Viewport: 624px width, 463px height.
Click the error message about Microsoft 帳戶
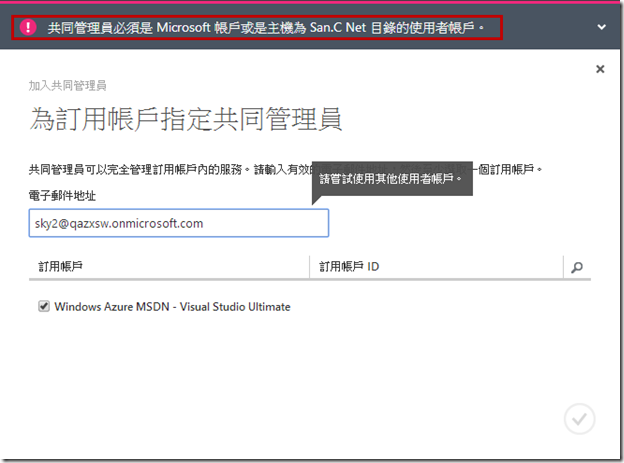click(x=265, y=27)
